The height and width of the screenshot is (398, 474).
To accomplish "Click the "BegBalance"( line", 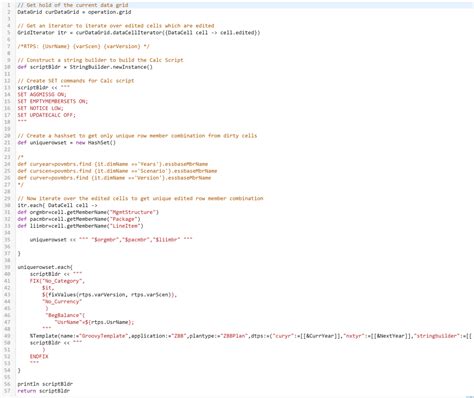I will click(65, 315).
